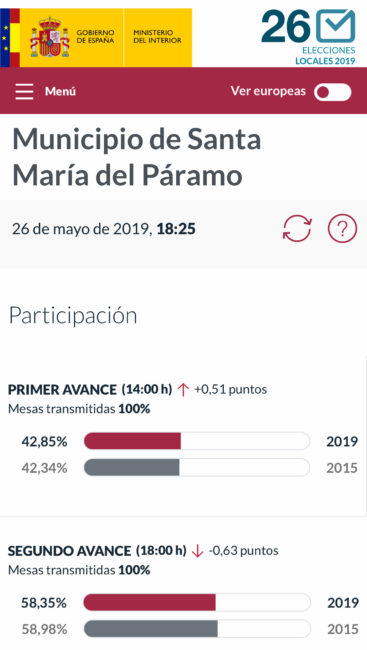
Task: Open the hamburger menu icon
Action: tap(24, 91)
